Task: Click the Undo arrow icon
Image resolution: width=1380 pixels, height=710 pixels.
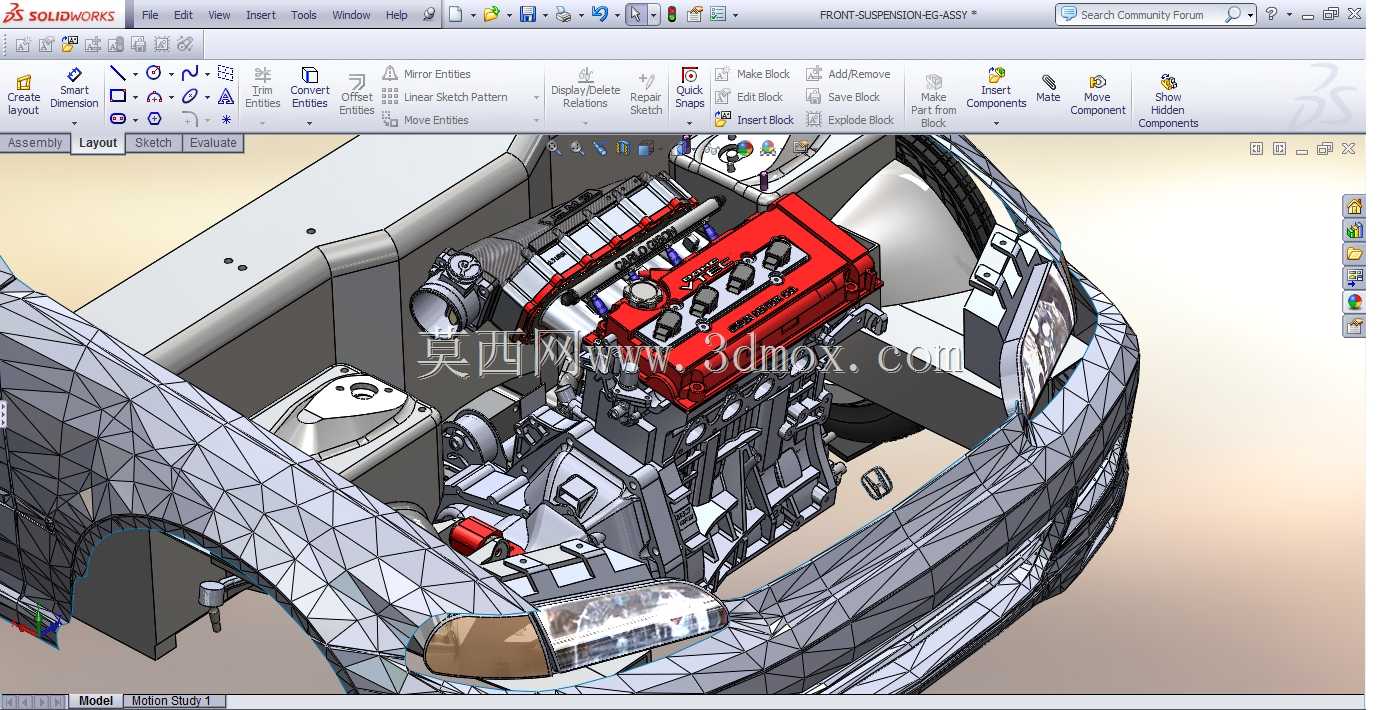Action: pyautogui.click(x=599, y=14)
